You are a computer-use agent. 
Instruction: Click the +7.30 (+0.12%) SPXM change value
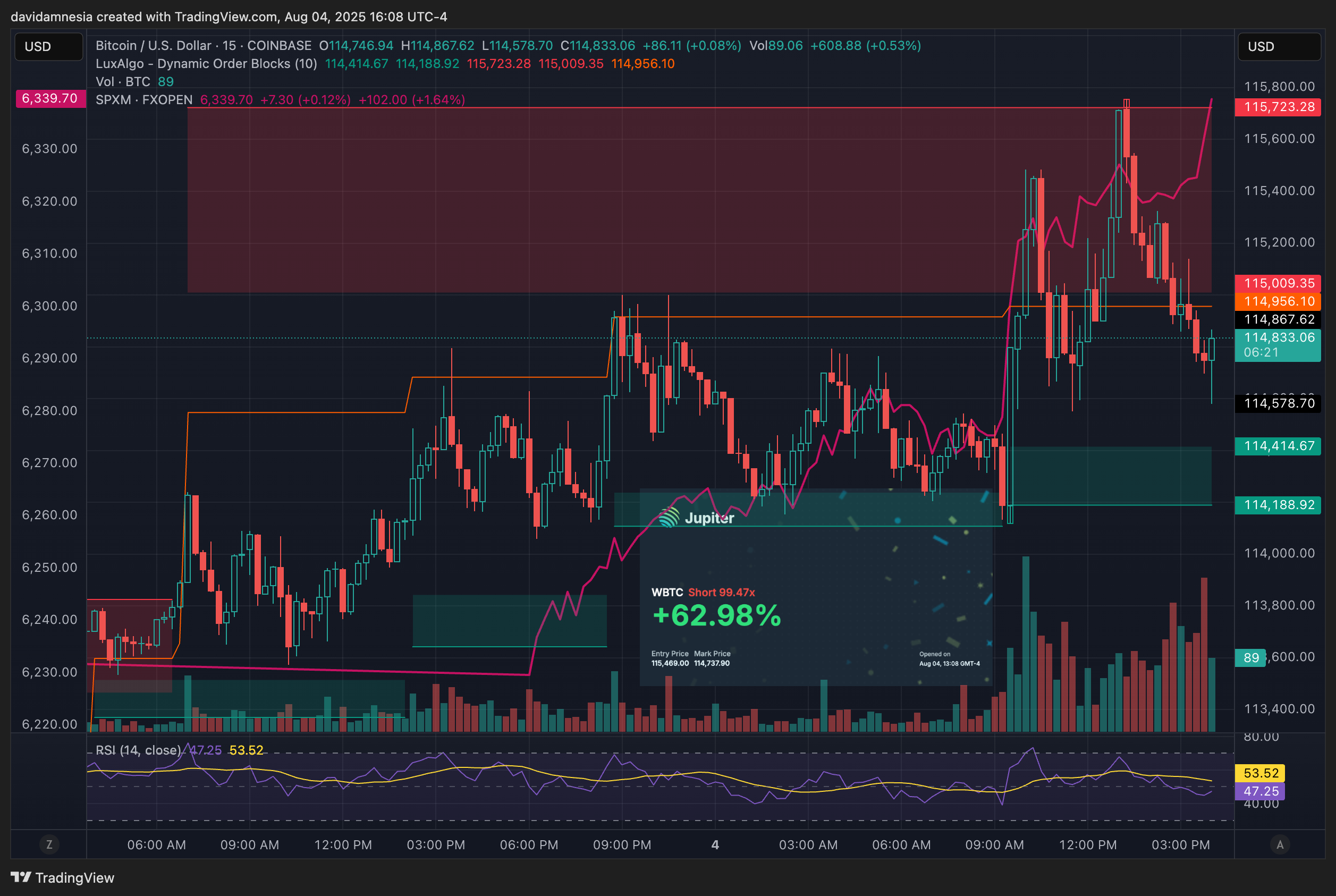[305, 99]
